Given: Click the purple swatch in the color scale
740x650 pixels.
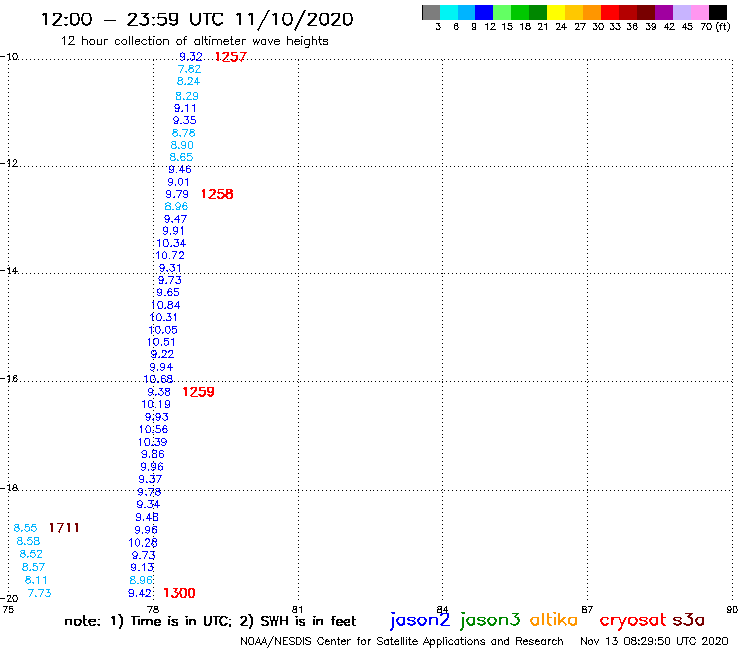Looking at the screenshot, I should (x=664, y=12).
